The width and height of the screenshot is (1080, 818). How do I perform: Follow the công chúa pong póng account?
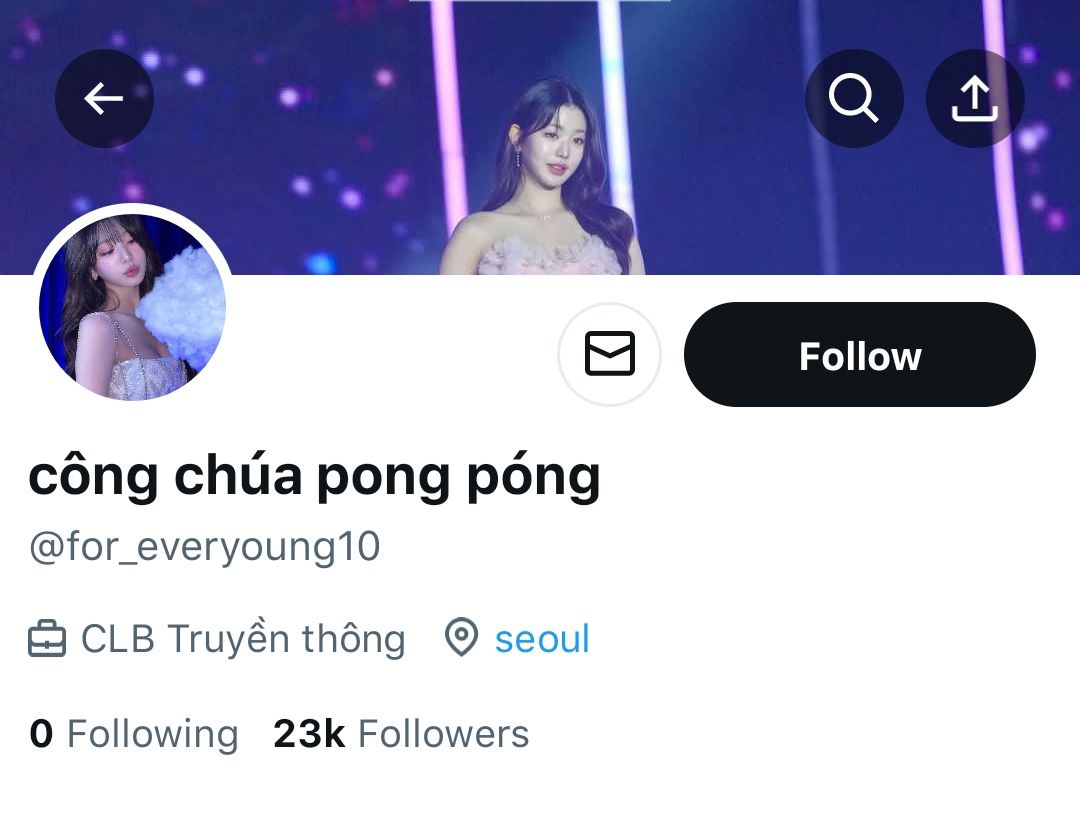860,354
